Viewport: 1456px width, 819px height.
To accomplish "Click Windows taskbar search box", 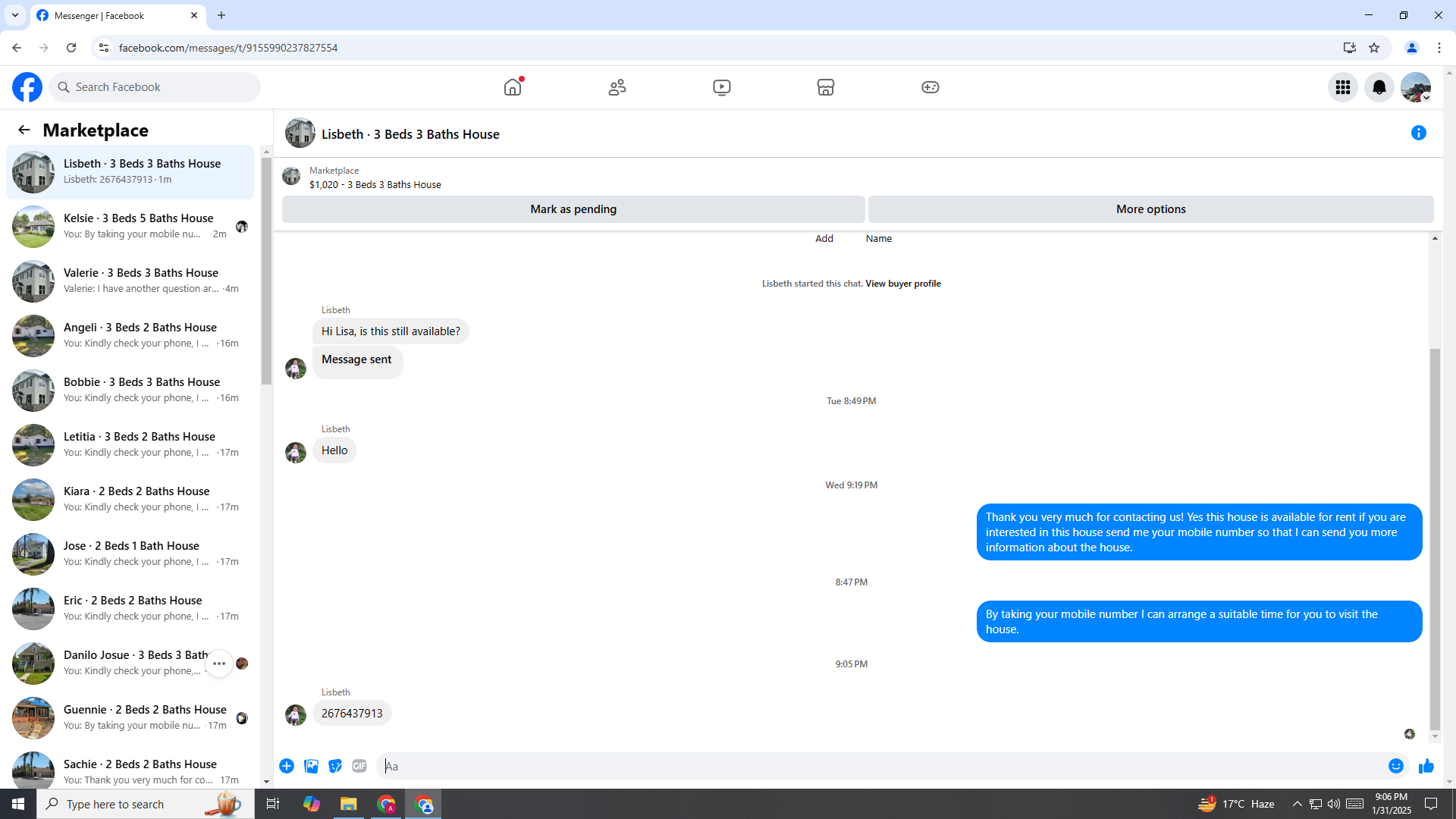I will 144,804.
